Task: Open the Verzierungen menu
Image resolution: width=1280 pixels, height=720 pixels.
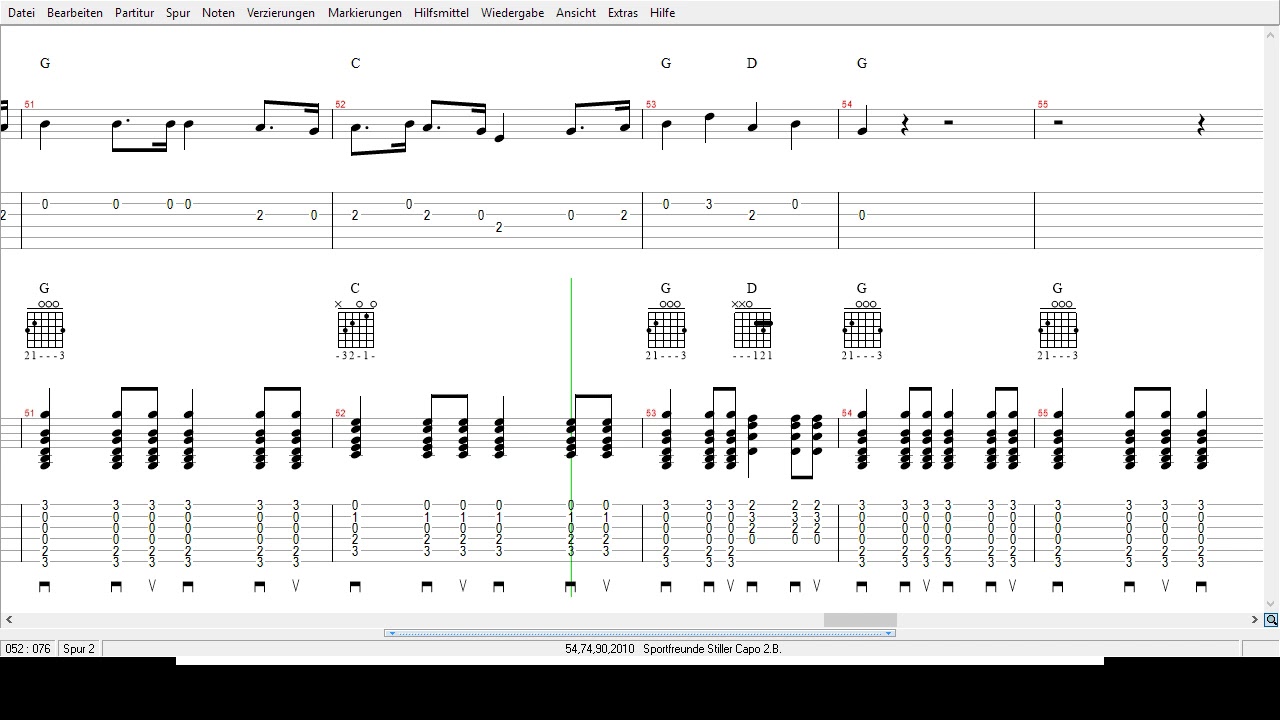Action: (x=281, y=13)
